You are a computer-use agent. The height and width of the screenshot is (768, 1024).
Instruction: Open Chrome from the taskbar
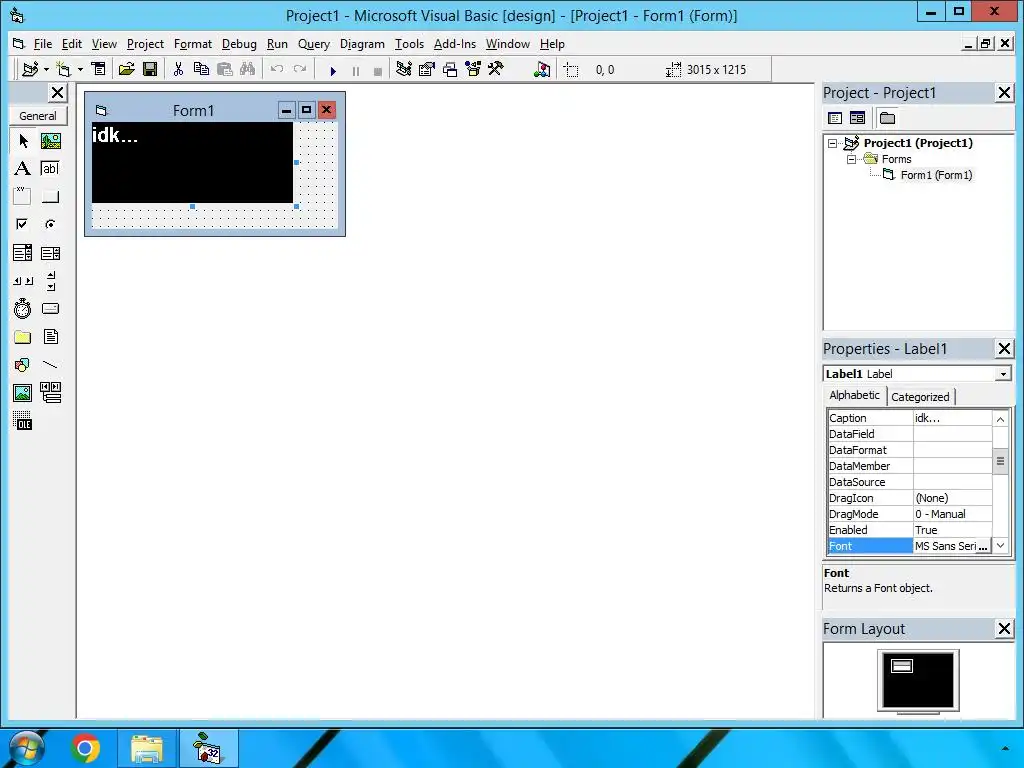[86, 748]
